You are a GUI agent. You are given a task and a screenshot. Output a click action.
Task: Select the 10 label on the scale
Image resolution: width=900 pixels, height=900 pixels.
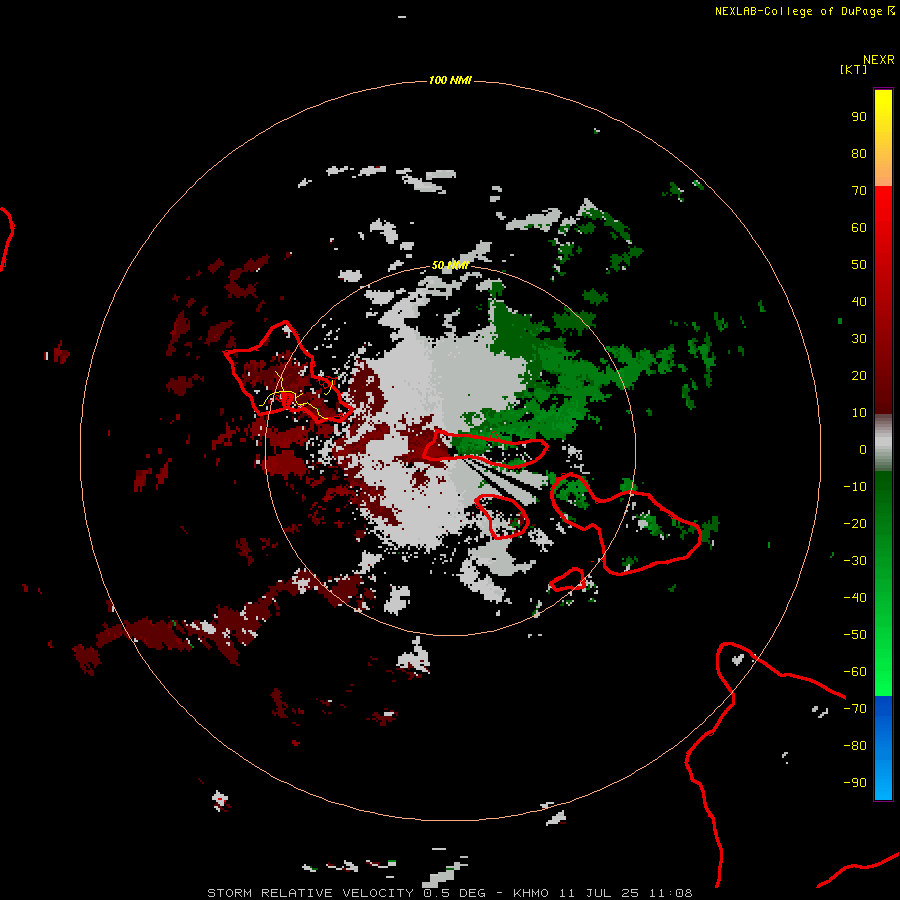point(859,413)
